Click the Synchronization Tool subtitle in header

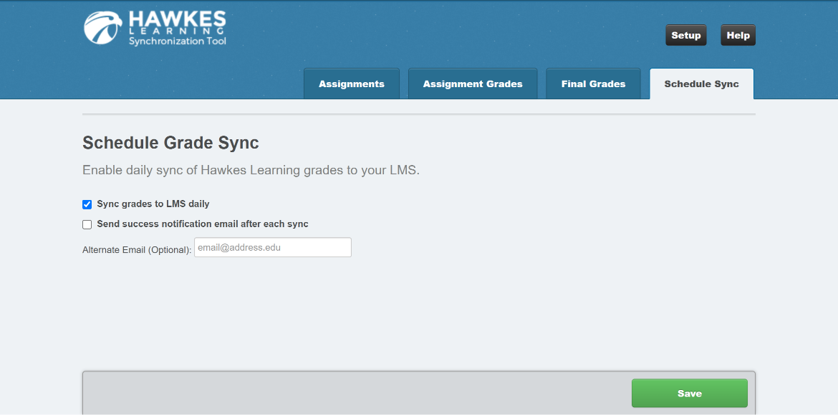click(177, 42)
